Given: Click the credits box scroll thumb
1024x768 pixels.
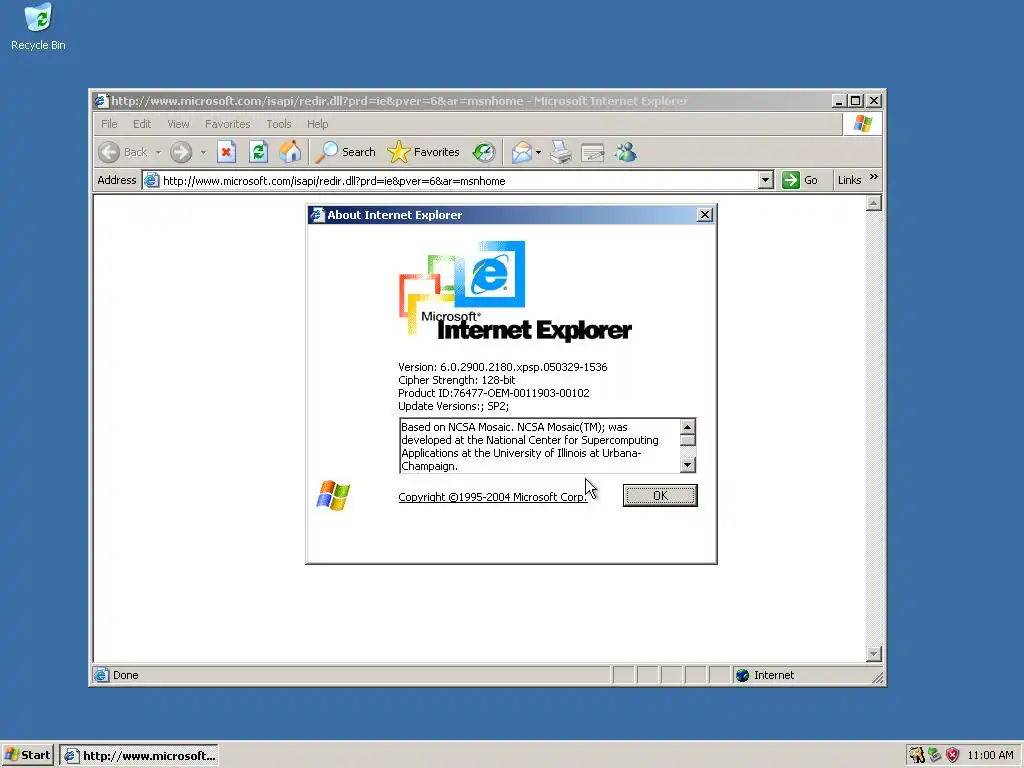Looking at the screenshot, I should (x=687, y=440).
